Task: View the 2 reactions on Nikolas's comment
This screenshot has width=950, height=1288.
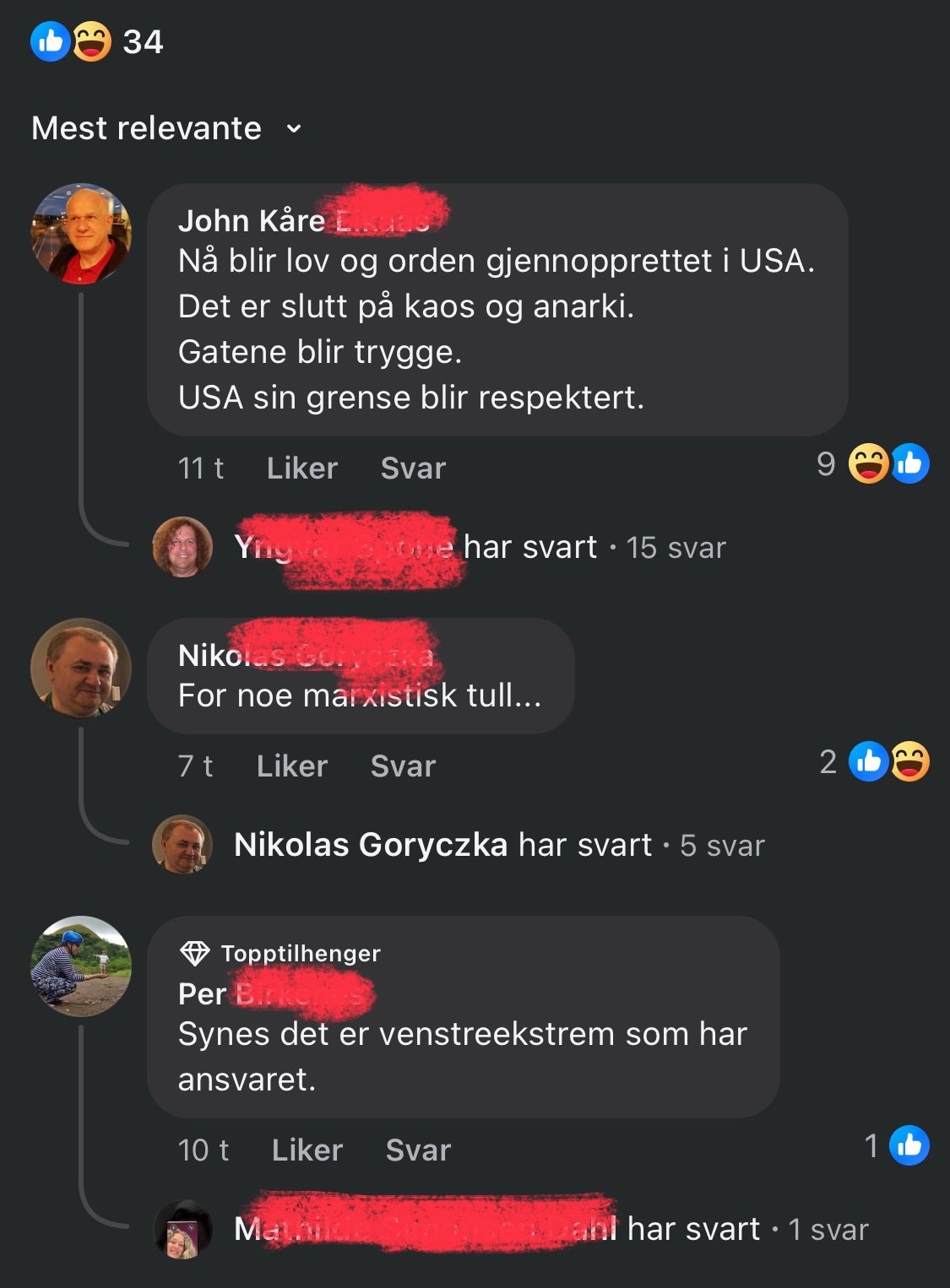Action: coord(874,761)
